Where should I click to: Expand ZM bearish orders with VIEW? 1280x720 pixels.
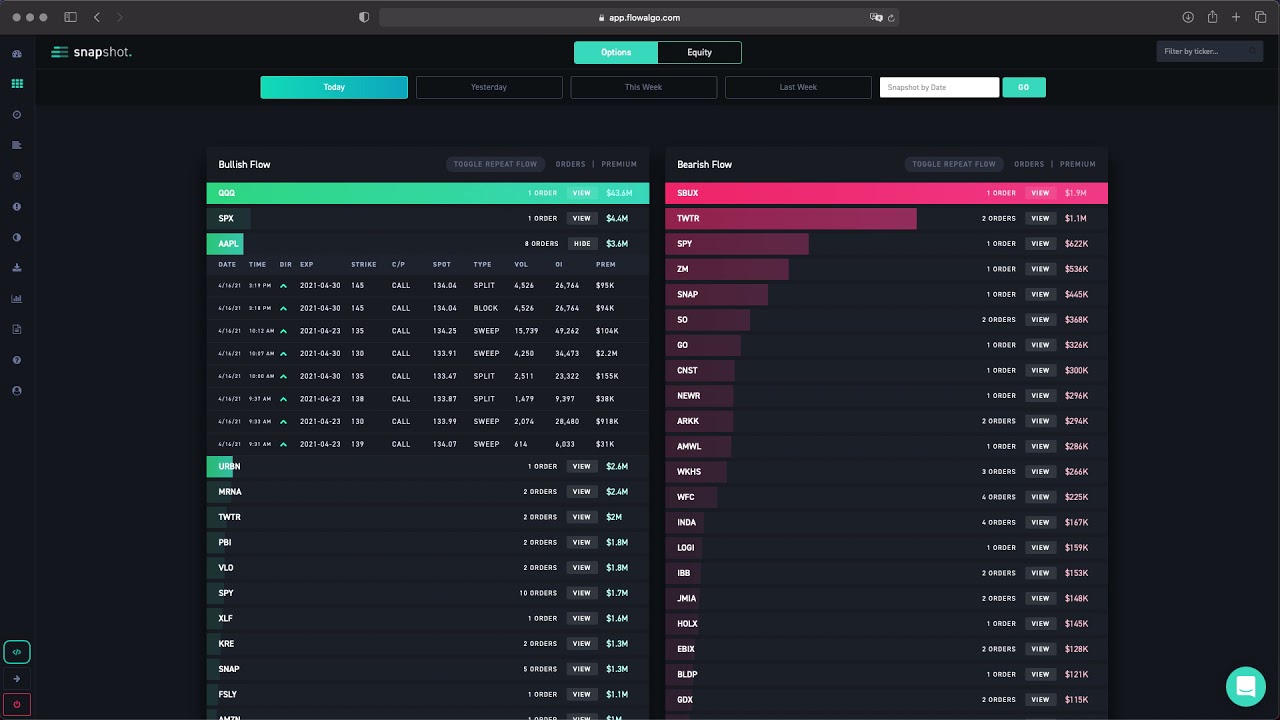[x=1040, y=269]
